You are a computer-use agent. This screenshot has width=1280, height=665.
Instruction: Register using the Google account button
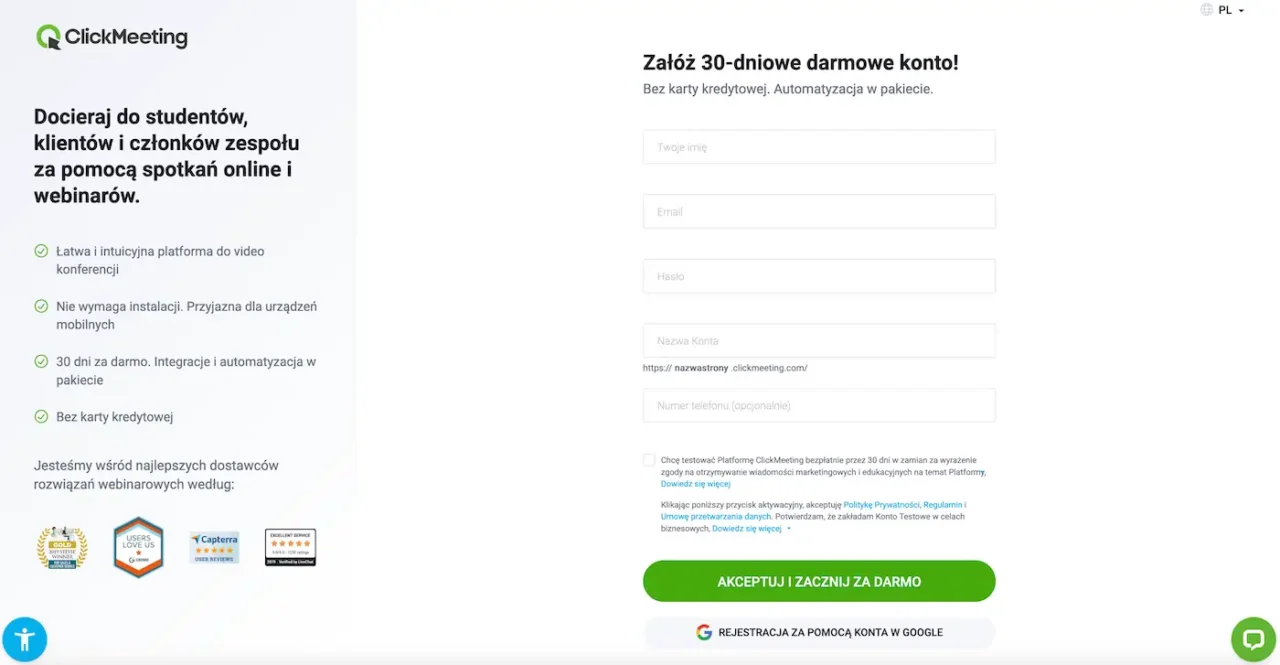pyautogui.click(x=818, y=632)
